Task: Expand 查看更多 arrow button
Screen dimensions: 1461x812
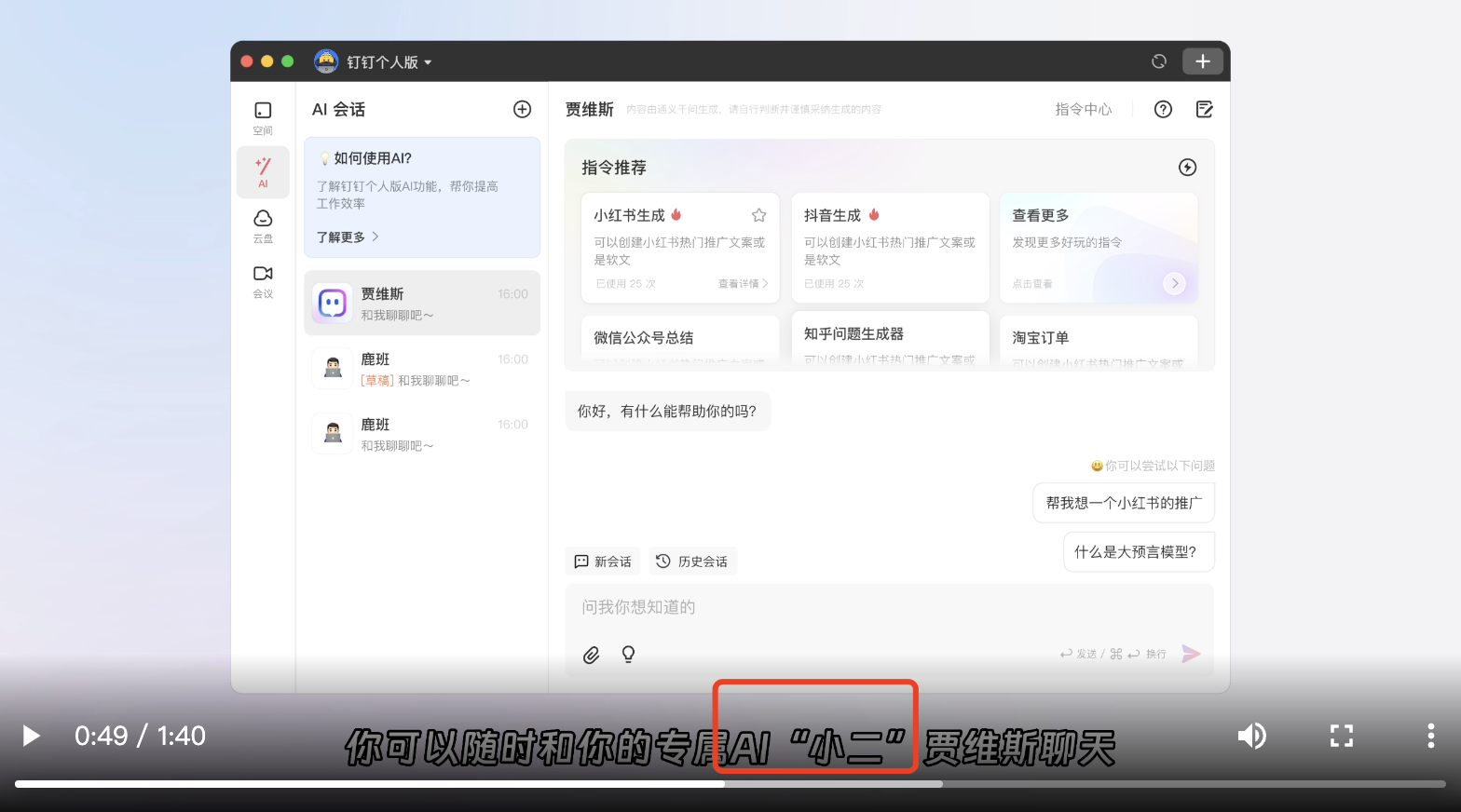Action: click(1174, 283)
